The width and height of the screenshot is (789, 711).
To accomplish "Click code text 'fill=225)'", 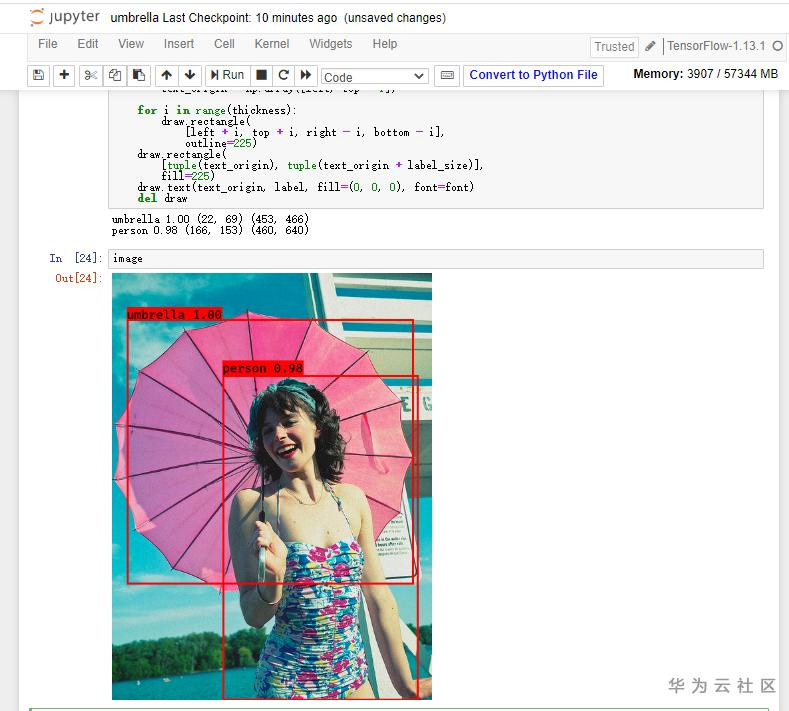I will pos(188,176).
